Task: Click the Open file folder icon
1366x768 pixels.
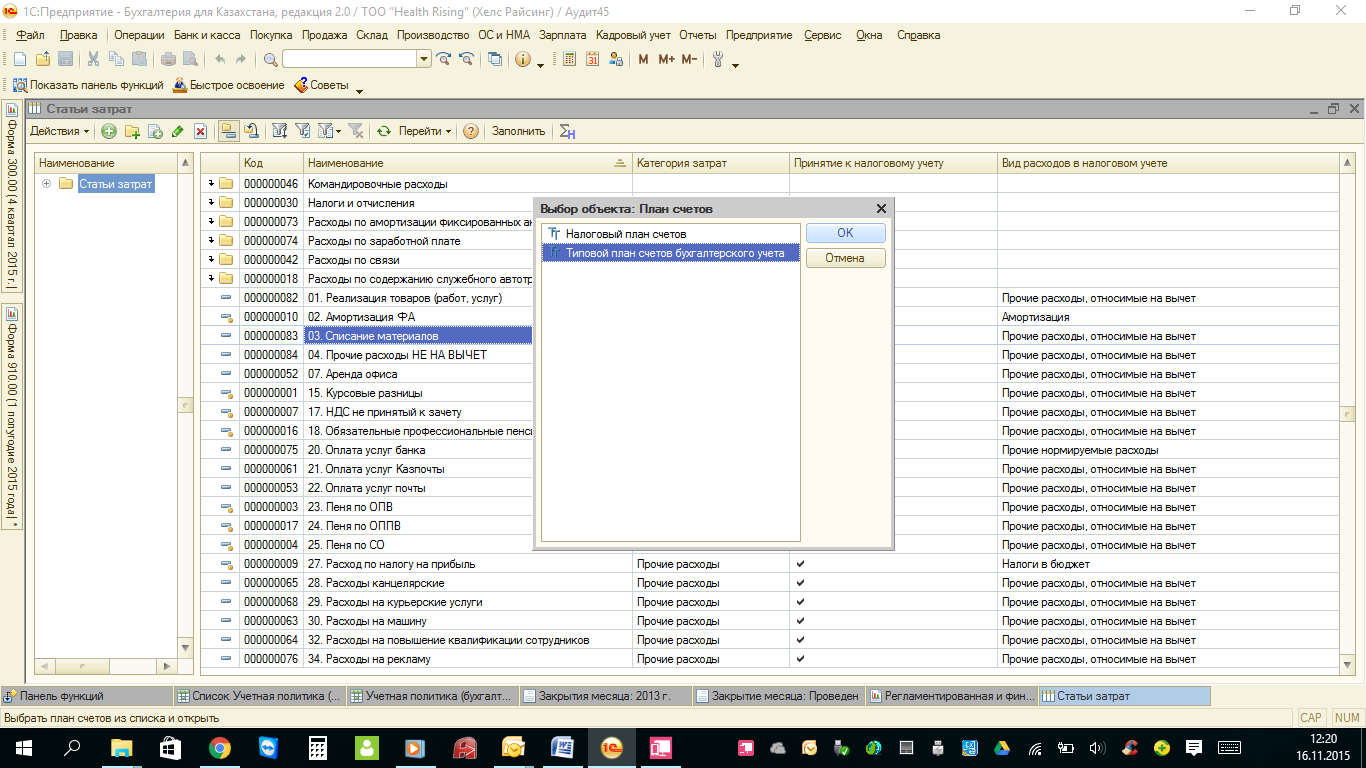Action: (42, 60)
